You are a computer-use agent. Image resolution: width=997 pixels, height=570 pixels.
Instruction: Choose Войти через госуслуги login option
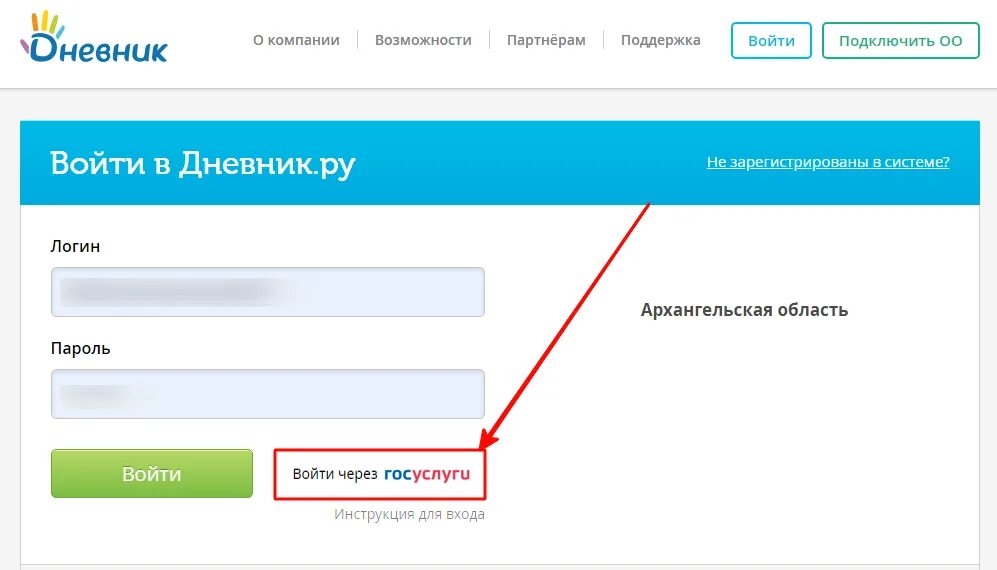pyautogui.click(x=380, y=475)
